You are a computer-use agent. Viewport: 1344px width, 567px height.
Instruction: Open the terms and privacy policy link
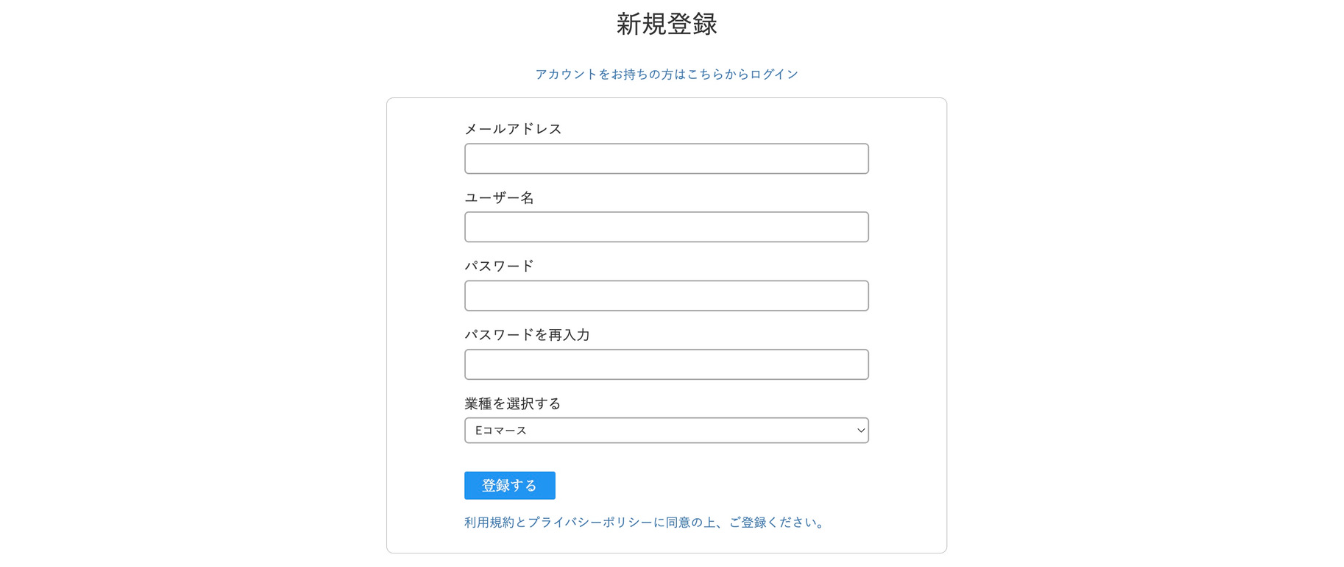coord(646,522)
